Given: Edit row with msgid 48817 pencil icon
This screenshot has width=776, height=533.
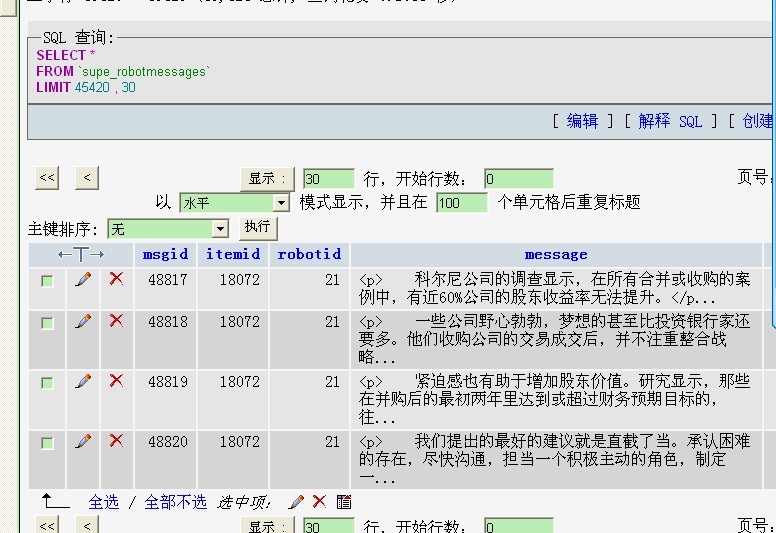Looking at the screenshot, I should click(83, 279).
